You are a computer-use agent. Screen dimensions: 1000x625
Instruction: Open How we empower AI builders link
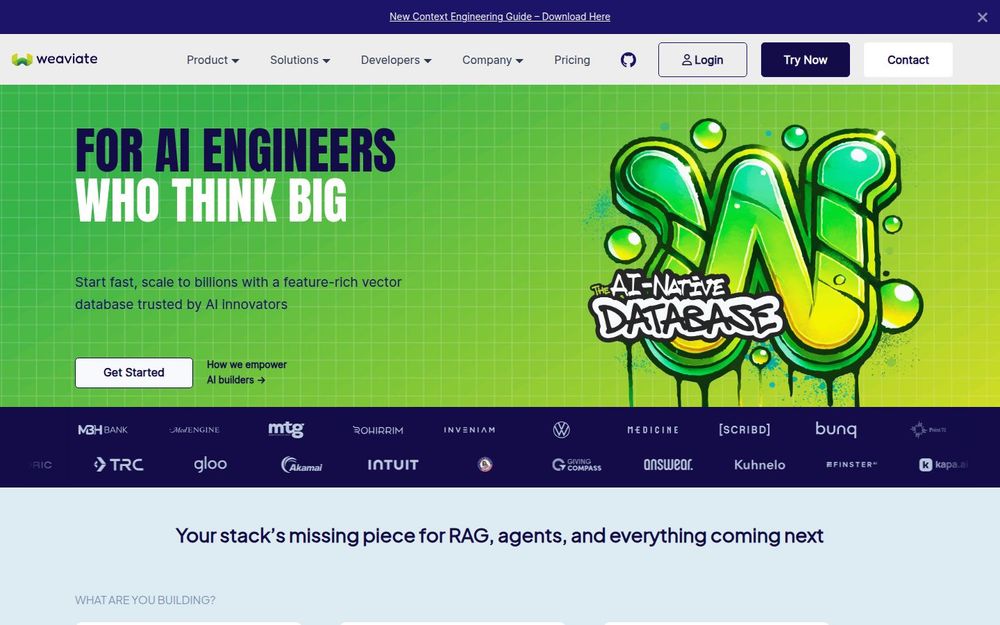246,372
